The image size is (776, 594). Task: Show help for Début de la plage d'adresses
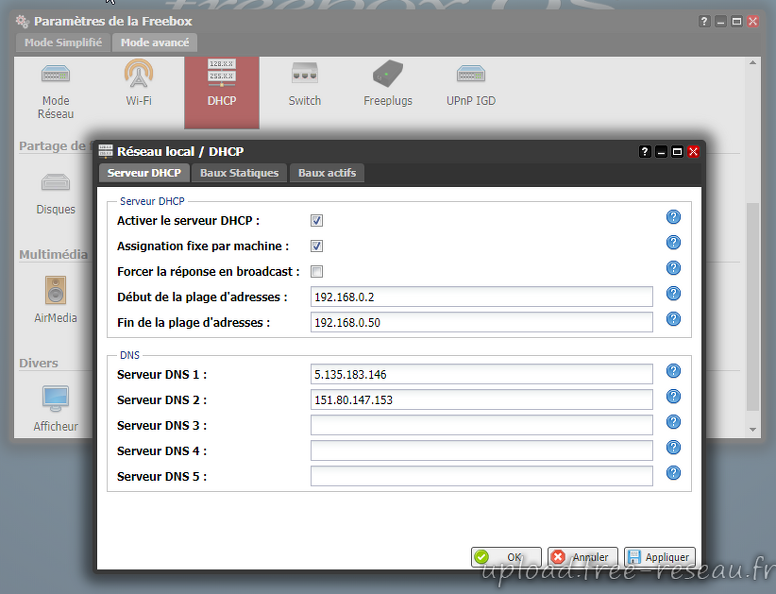(x=673, y=294)
